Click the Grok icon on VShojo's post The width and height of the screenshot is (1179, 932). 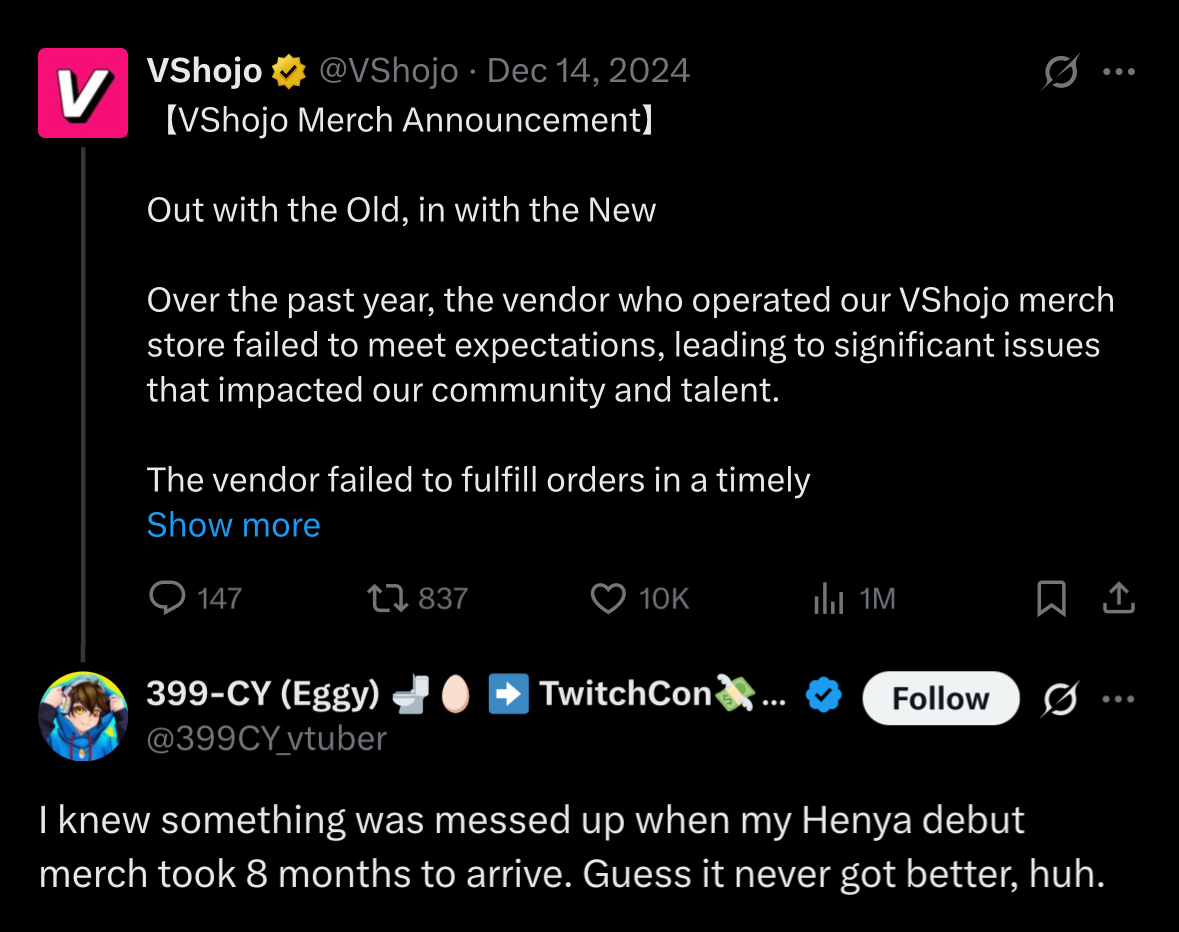tap(1060, 72)
